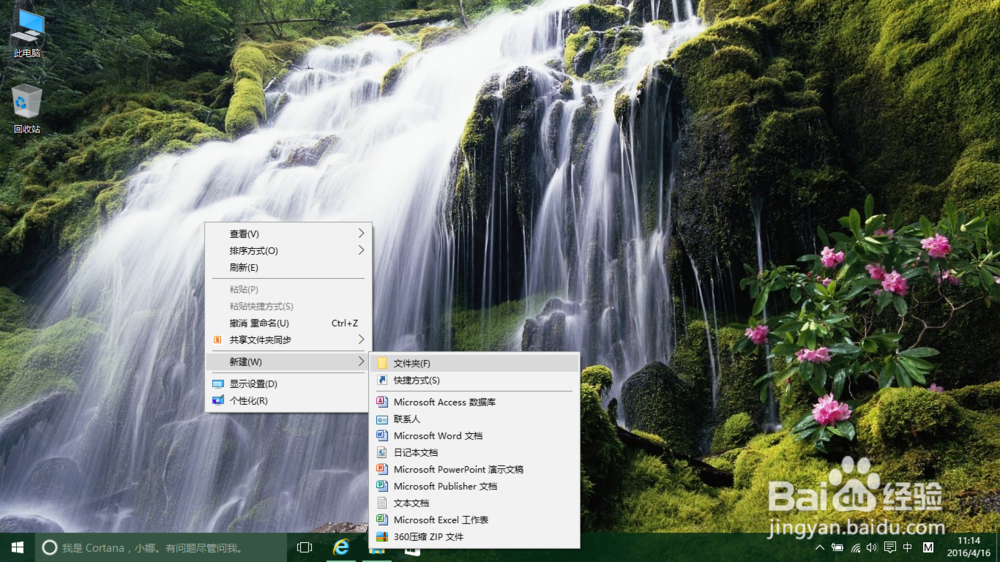
Task: Create a new Microsoft Access 数据库
Action: point(474,402)
